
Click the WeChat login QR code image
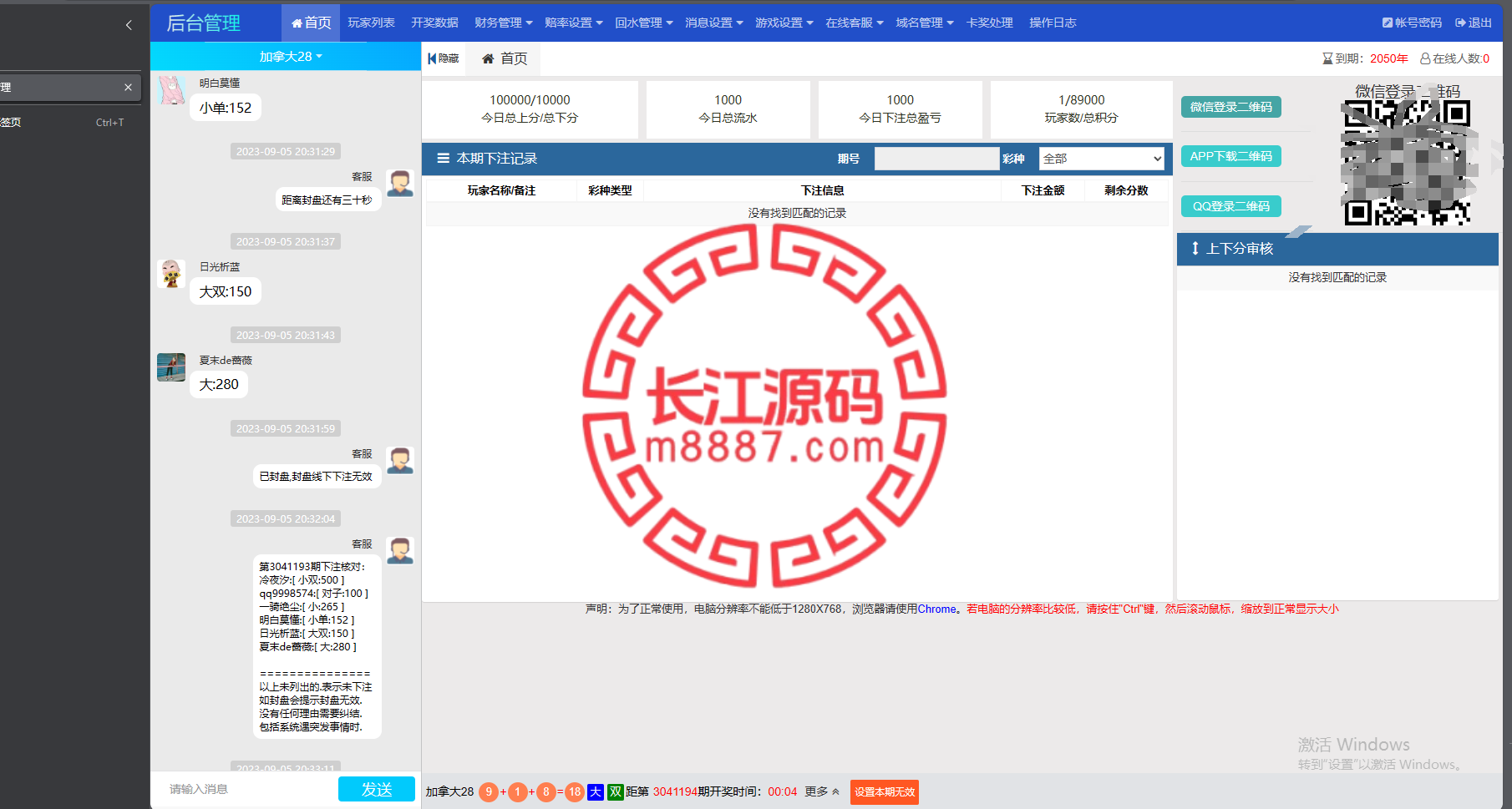tap(1407, 162)
